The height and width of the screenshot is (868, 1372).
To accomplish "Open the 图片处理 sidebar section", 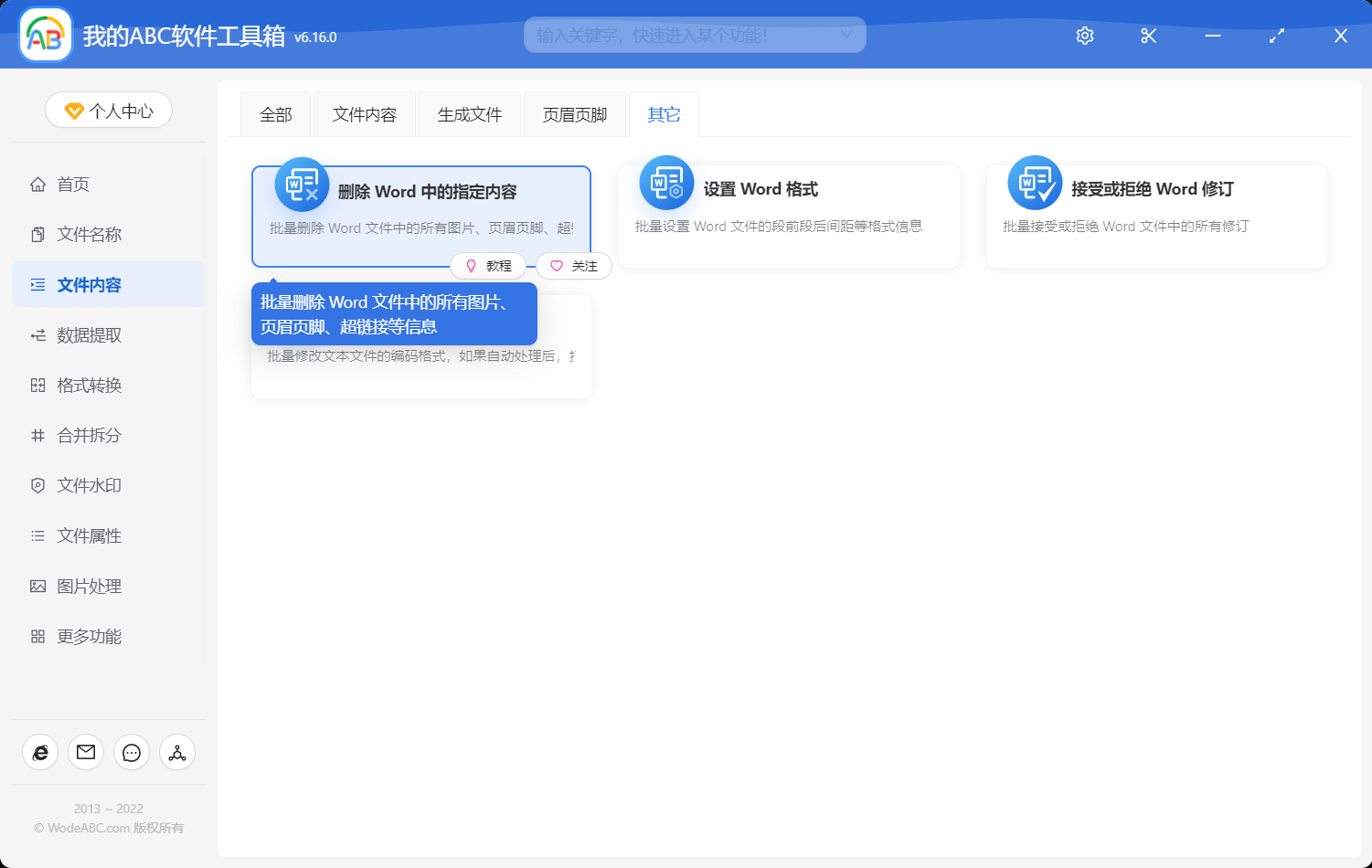I will pyautogui.click(x=89, y=586).
